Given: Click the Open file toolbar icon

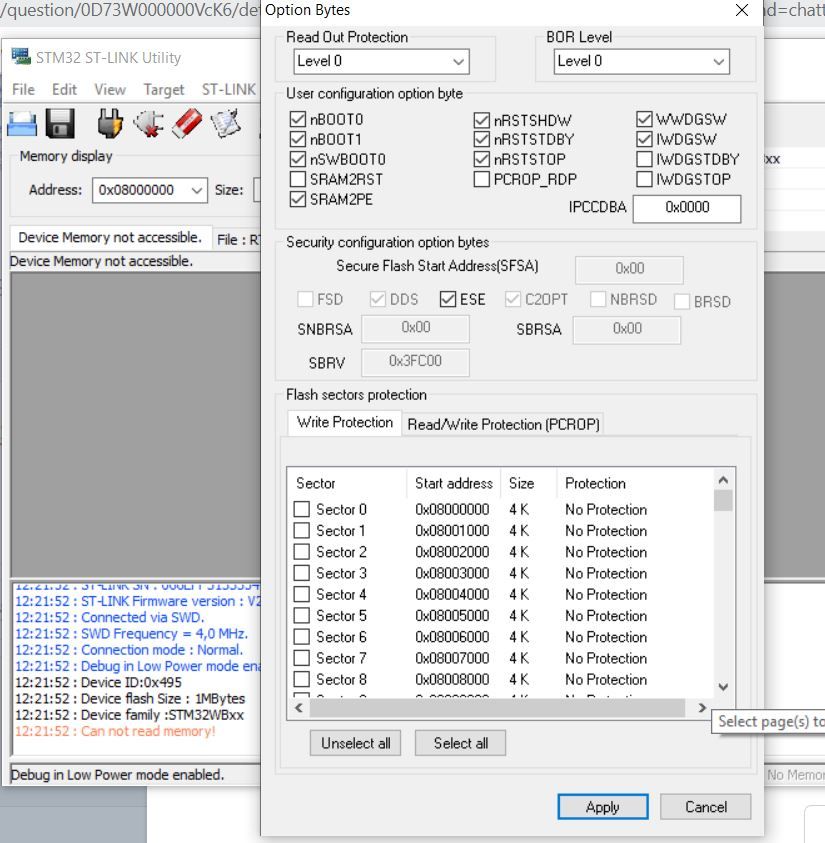Looking at the screenshot, I should [22, 124].
